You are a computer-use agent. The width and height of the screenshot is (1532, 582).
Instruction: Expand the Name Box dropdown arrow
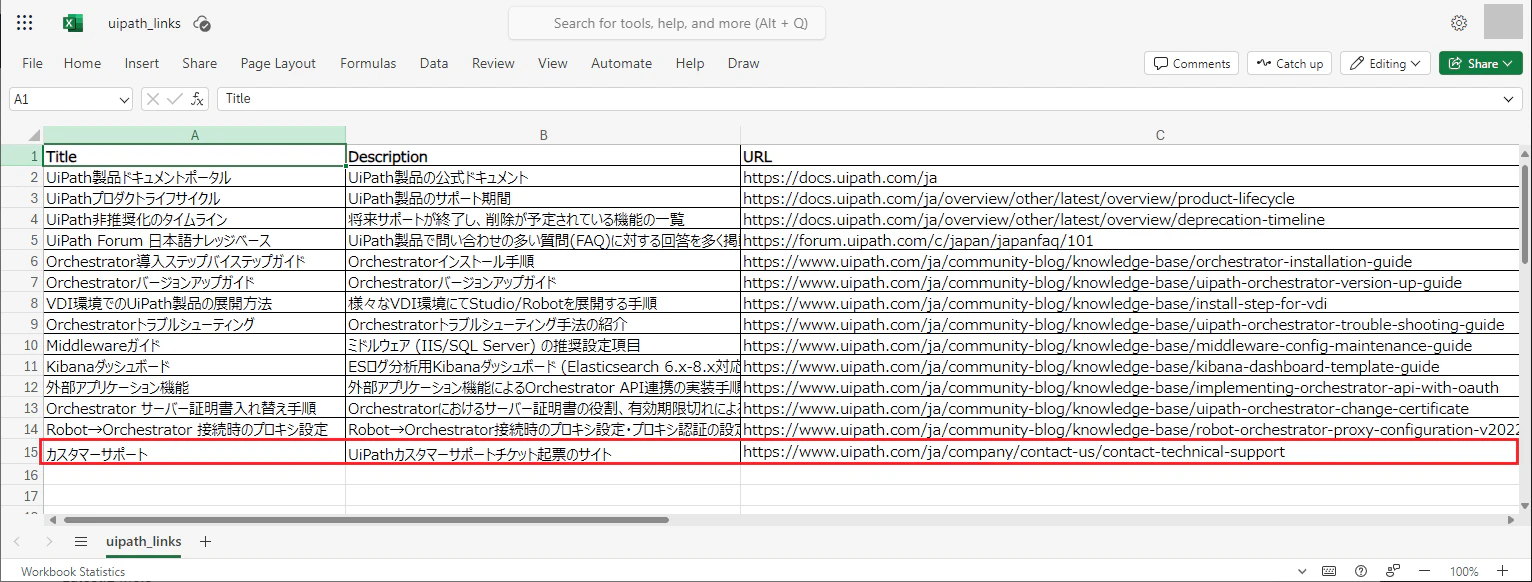click(x=124, y=99)
